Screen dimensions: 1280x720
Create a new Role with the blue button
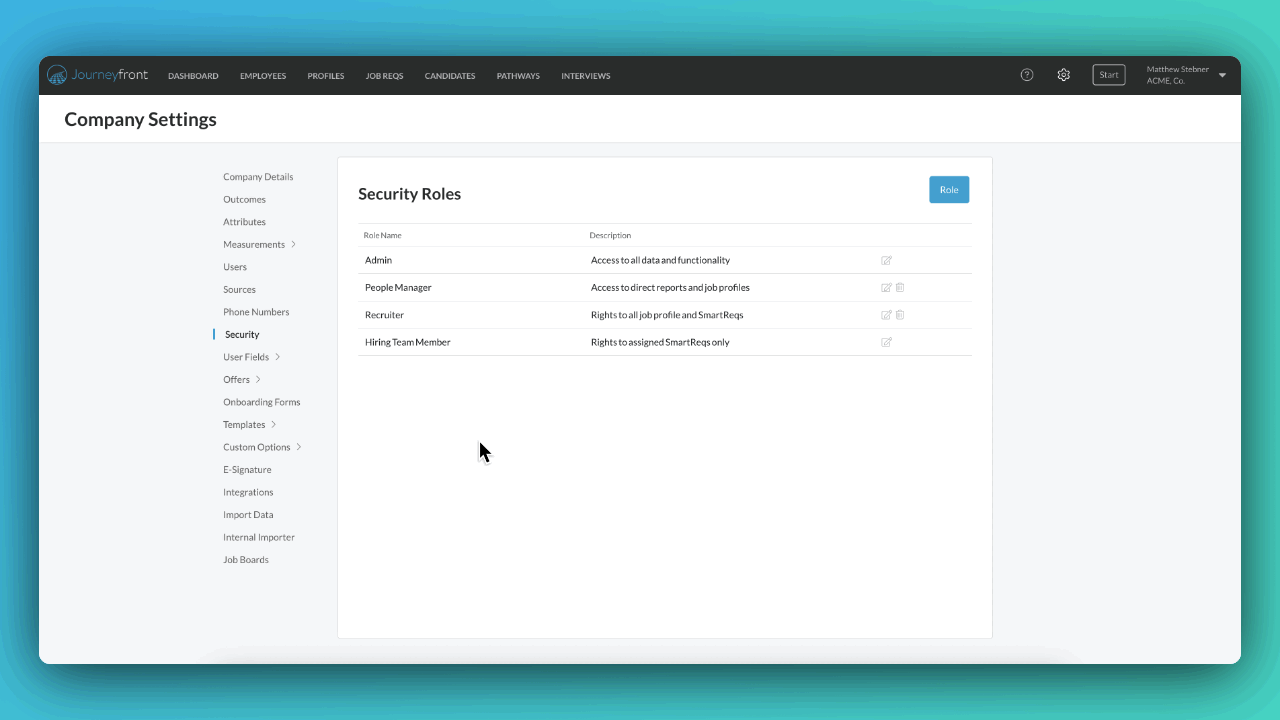click(948, 189)
